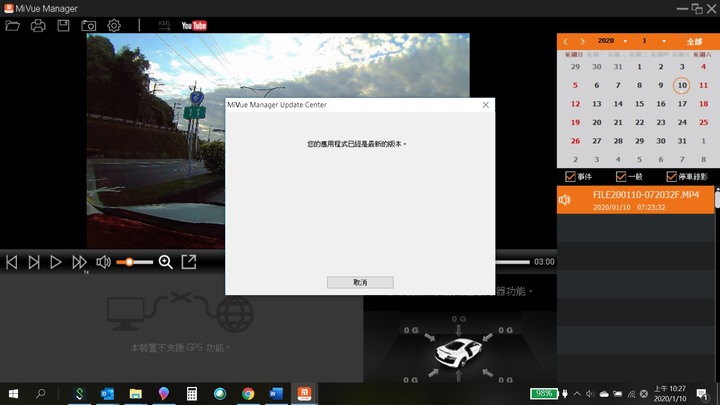The image size is (720, 405).
Task: Jump to previous file playback button
Action: (x=11, y=262)
